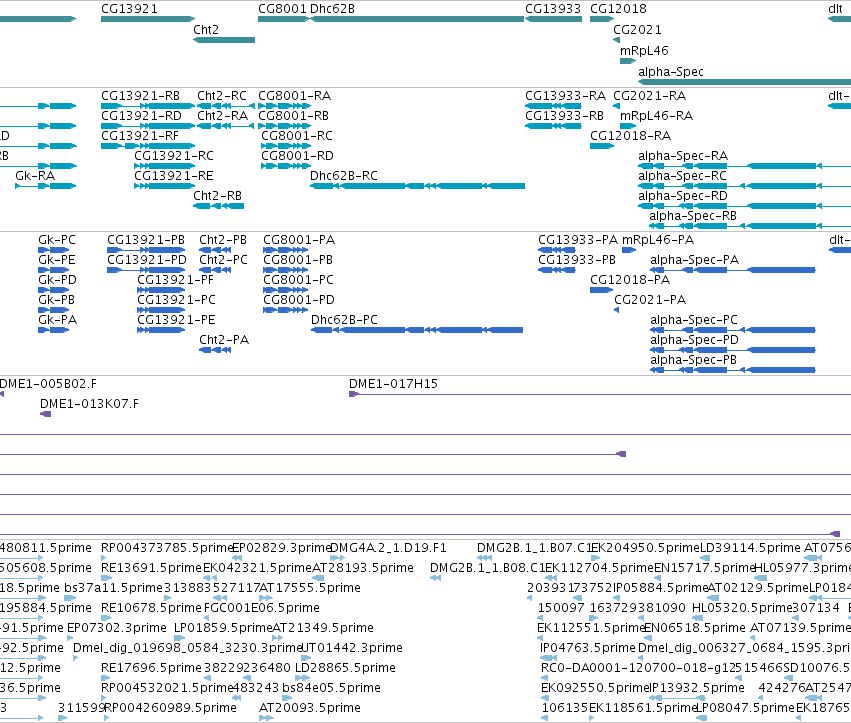Click the "alpha-Spec-PA" protein label
The height and width of the screenshot is (723, 851).
click(x=695, y=260)
